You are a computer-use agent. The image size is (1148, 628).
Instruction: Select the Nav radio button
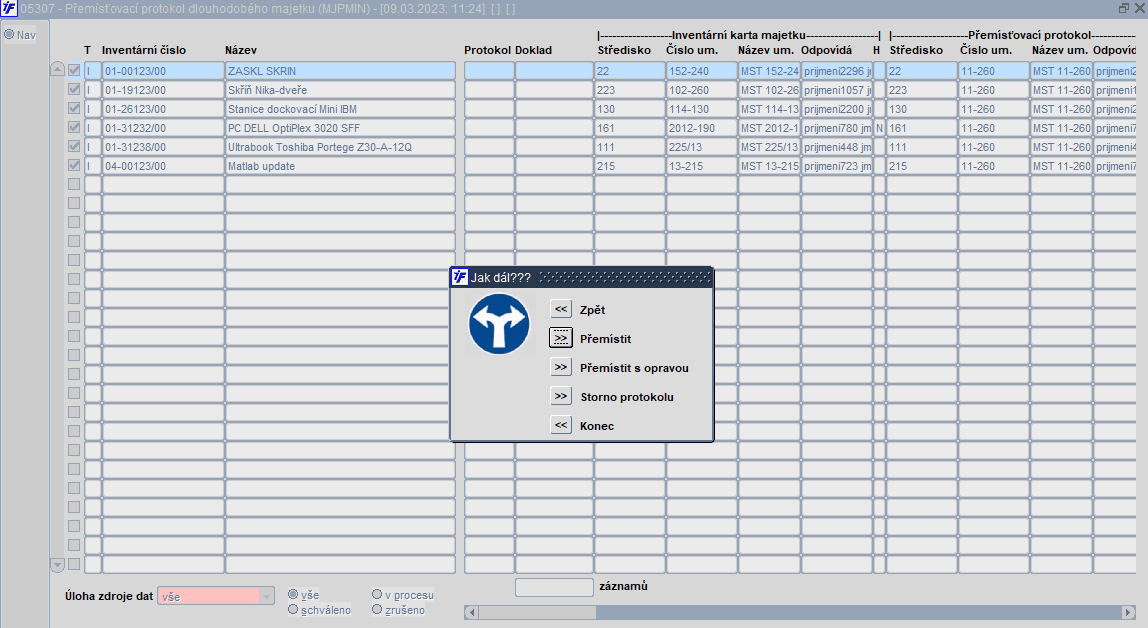point(10,34)
